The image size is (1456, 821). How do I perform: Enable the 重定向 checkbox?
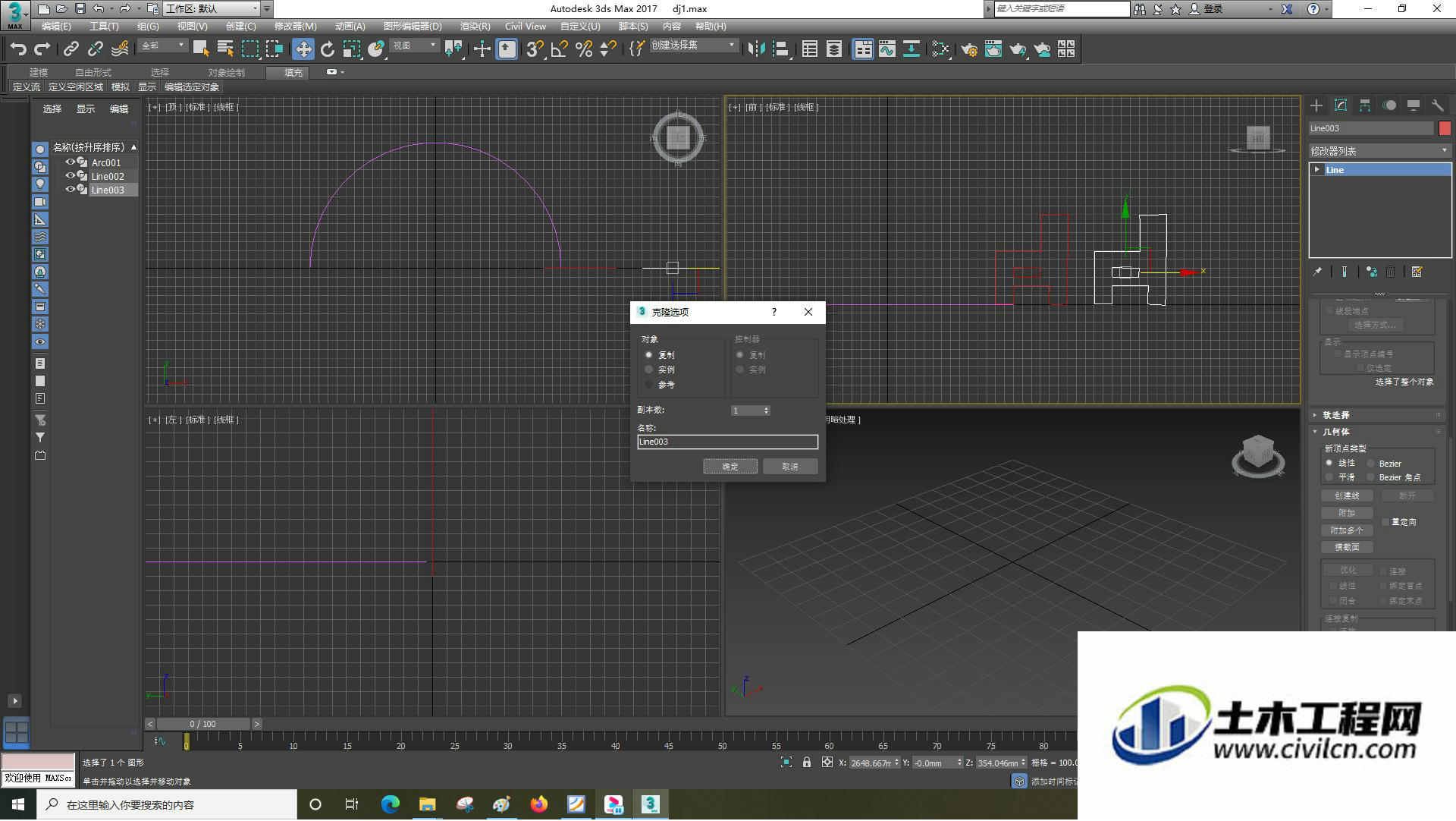click(1385, 522)
